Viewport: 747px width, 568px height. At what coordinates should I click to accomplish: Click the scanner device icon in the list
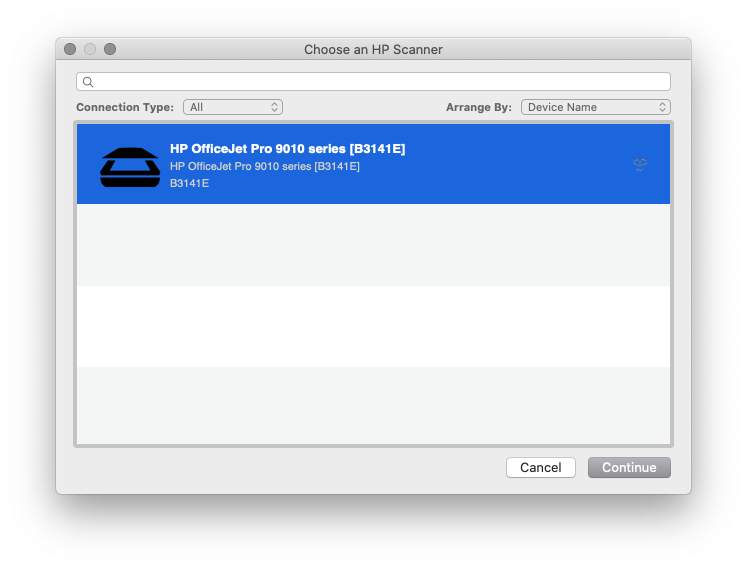pos(130,167)
